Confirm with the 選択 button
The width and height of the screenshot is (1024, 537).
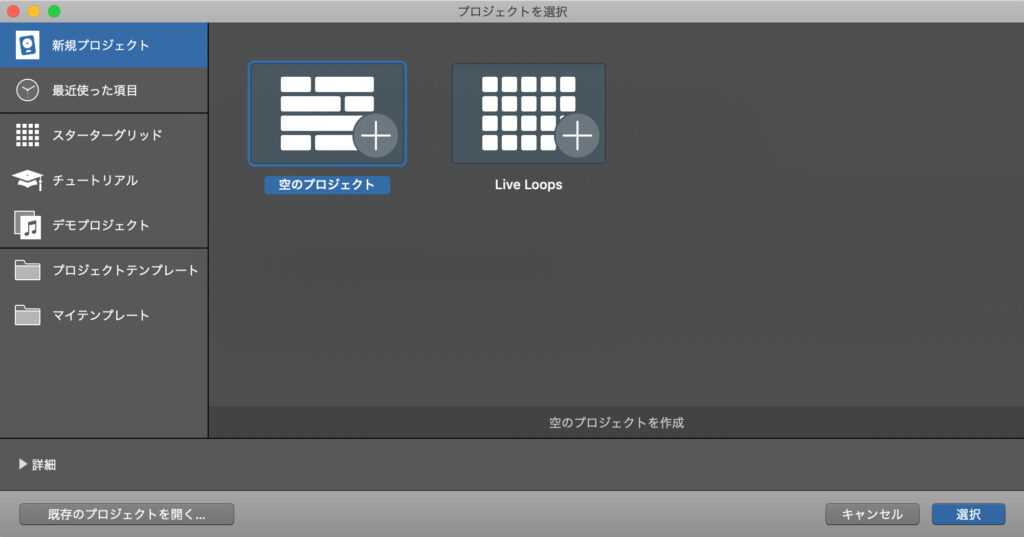968,514
